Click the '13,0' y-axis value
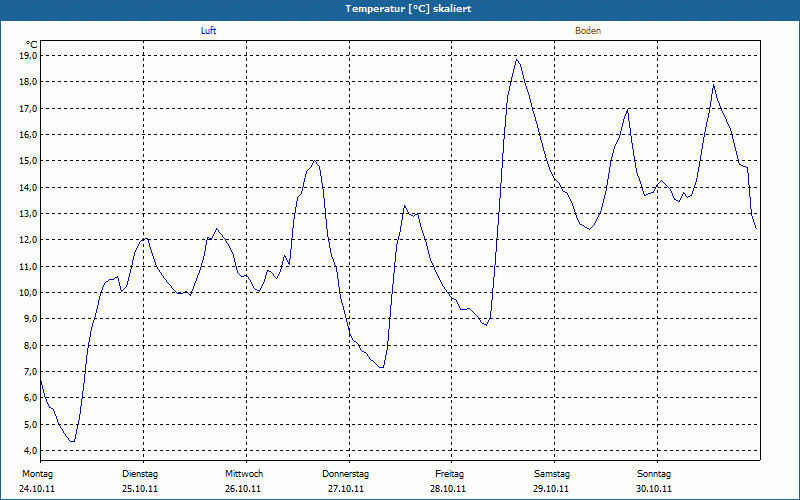This screenshot has width=800, height=500. pos(29,213)
